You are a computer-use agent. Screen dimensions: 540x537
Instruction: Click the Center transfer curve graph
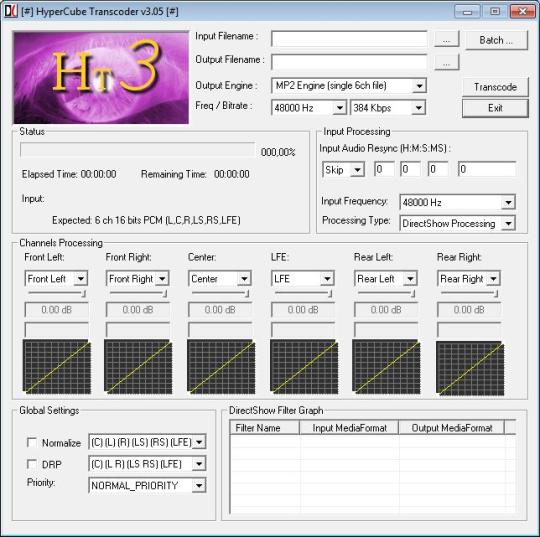pos(221,367)
